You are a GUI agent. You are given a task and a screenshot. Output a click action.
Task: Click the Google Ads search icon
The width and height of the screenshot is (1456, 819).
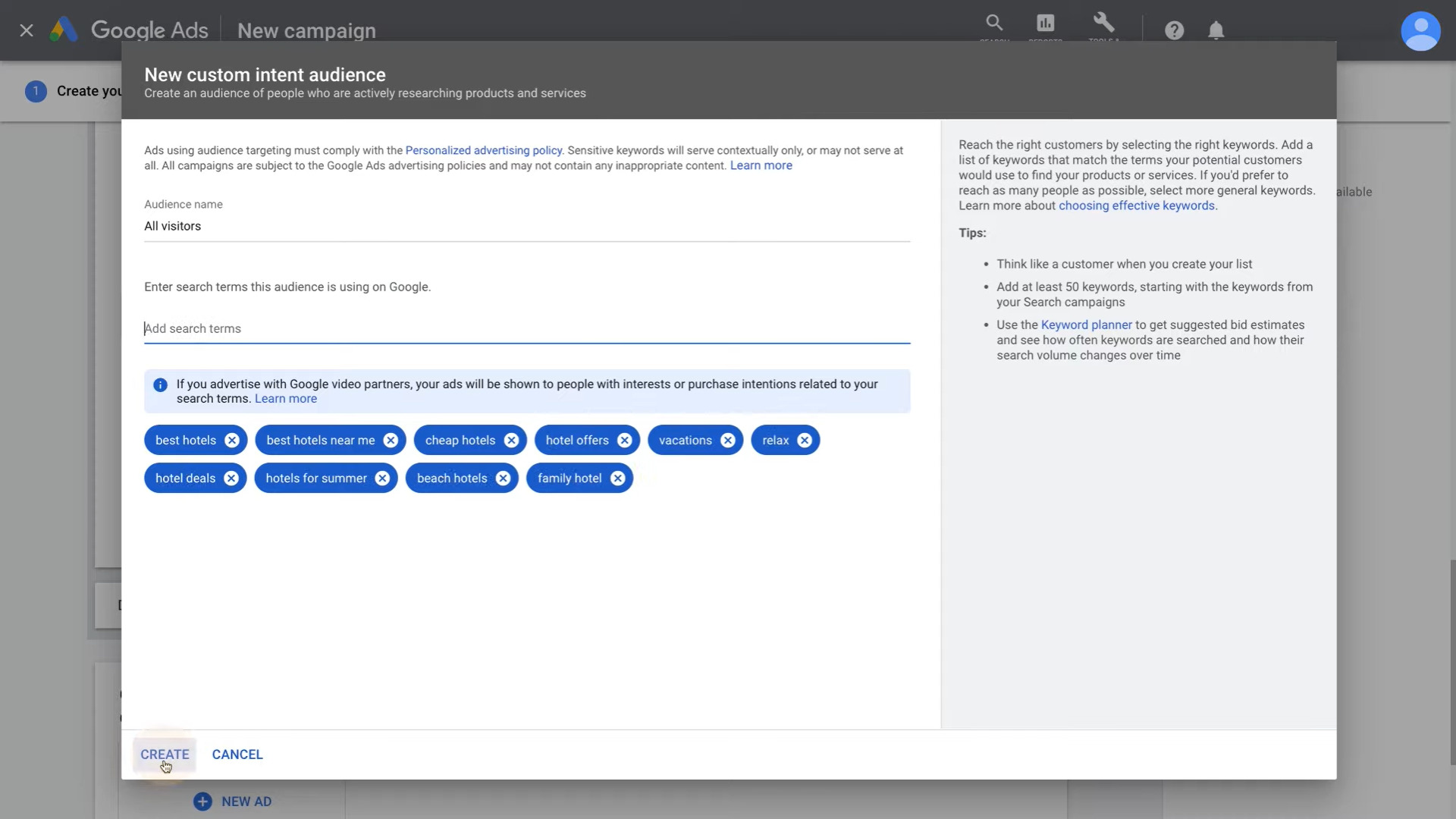pyautogui.click(x=994, y=23)
